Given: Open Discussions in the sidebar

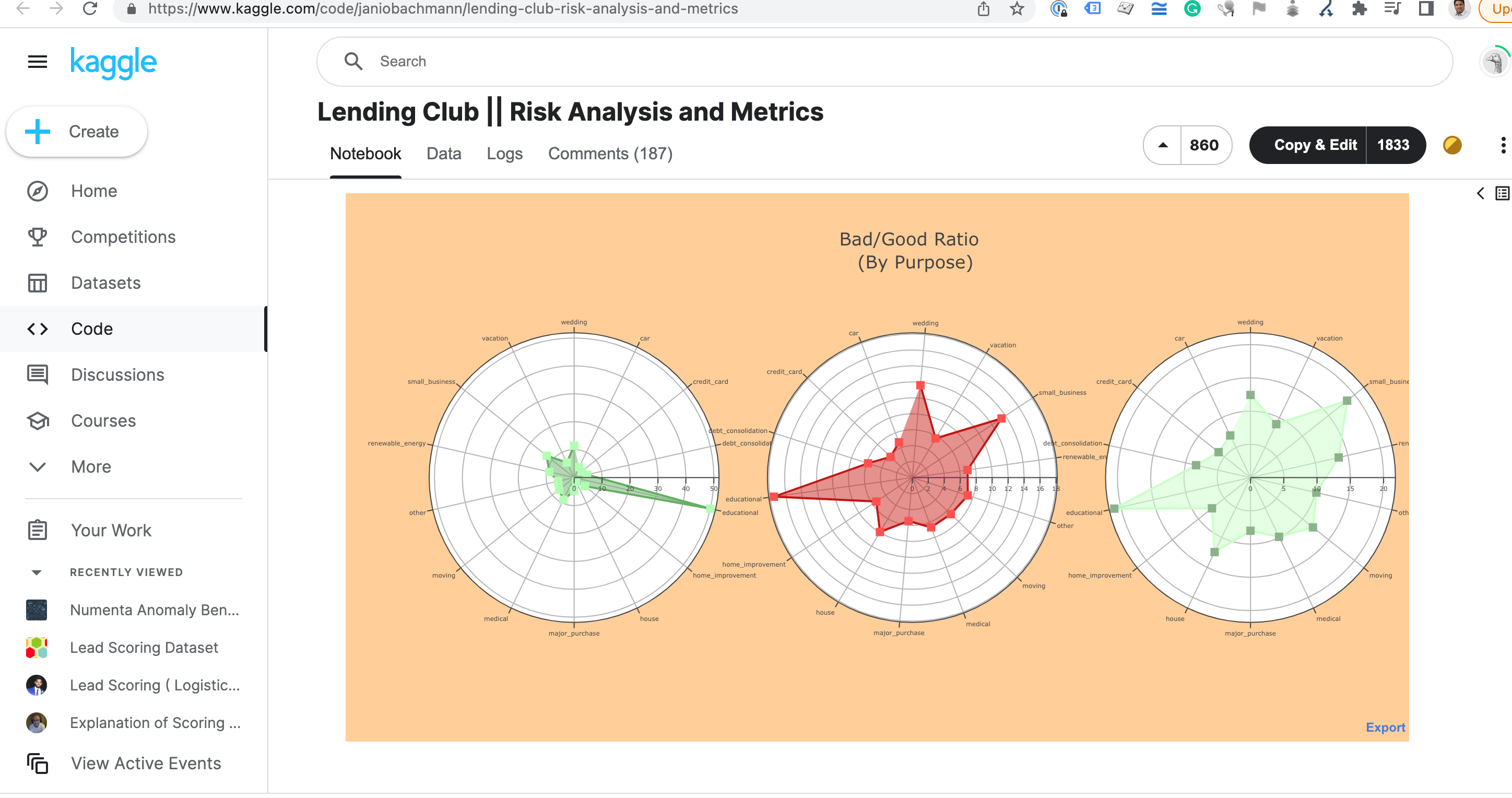Looking at the screenshot, I should [117, 374].
